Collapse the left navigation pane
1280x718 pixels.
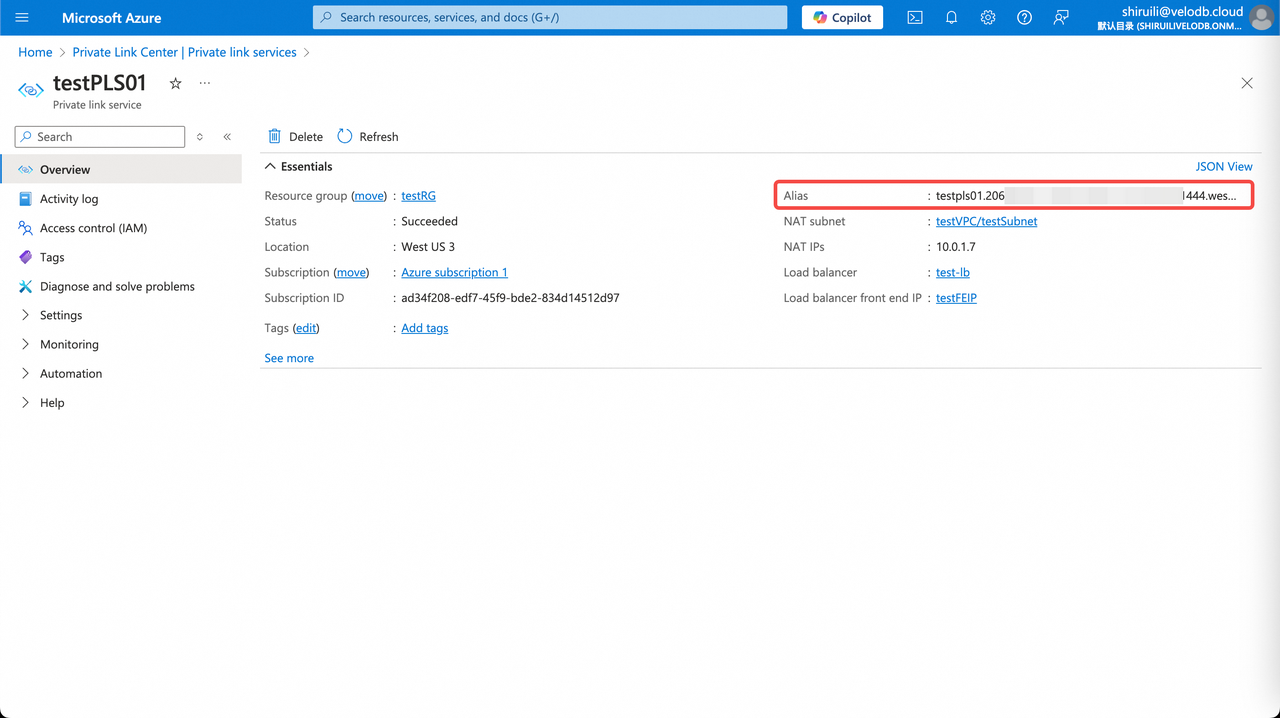pos(227,136)
